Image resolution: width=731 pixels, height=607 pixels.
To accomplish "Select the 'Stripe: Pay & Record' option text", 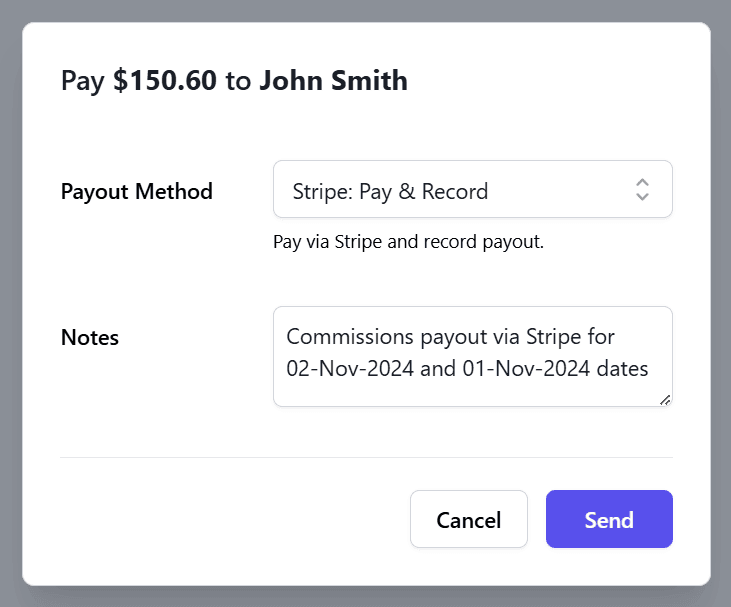I will coord(390,192).
